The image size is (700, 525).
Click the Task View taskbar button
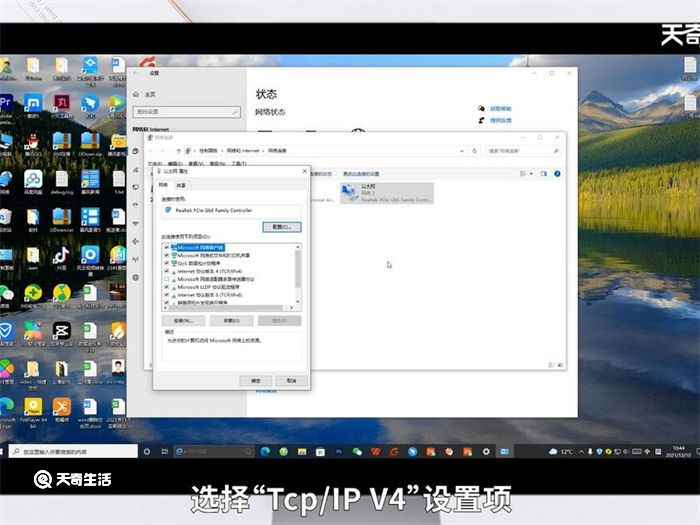point(164,452)
